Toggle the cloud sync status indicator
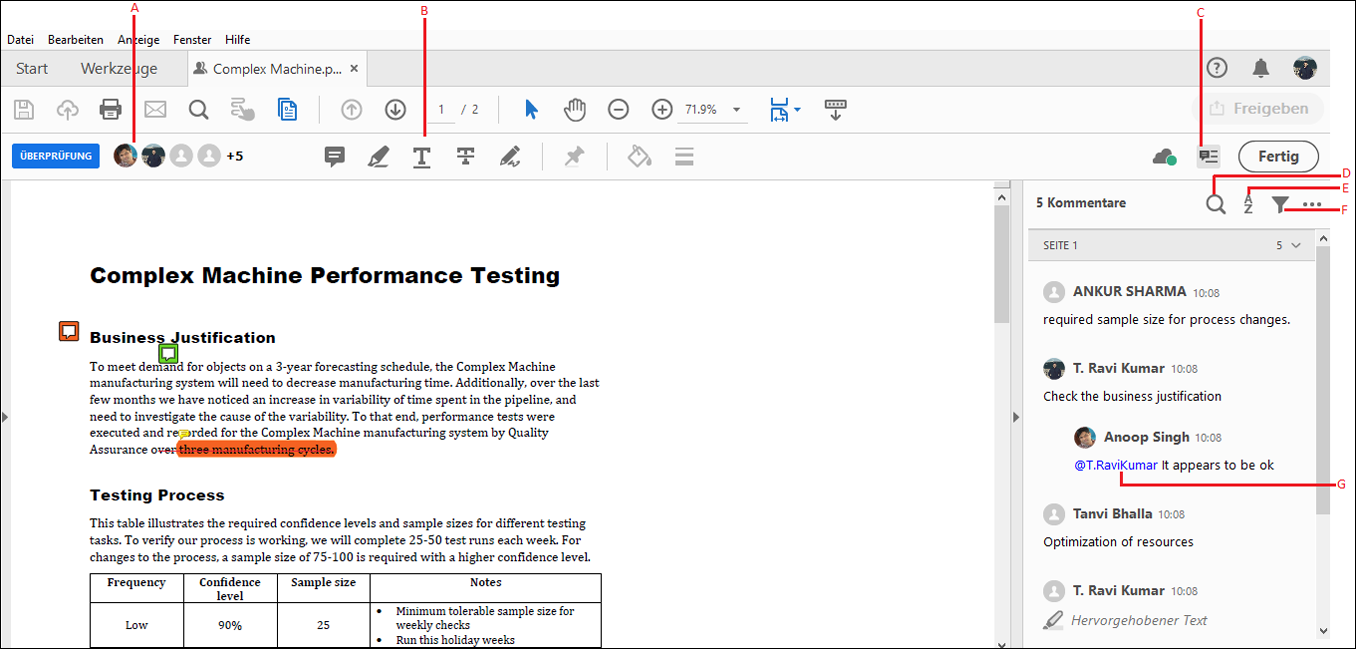Viewport: 1356px width, 649px height. pos(1163,156)
